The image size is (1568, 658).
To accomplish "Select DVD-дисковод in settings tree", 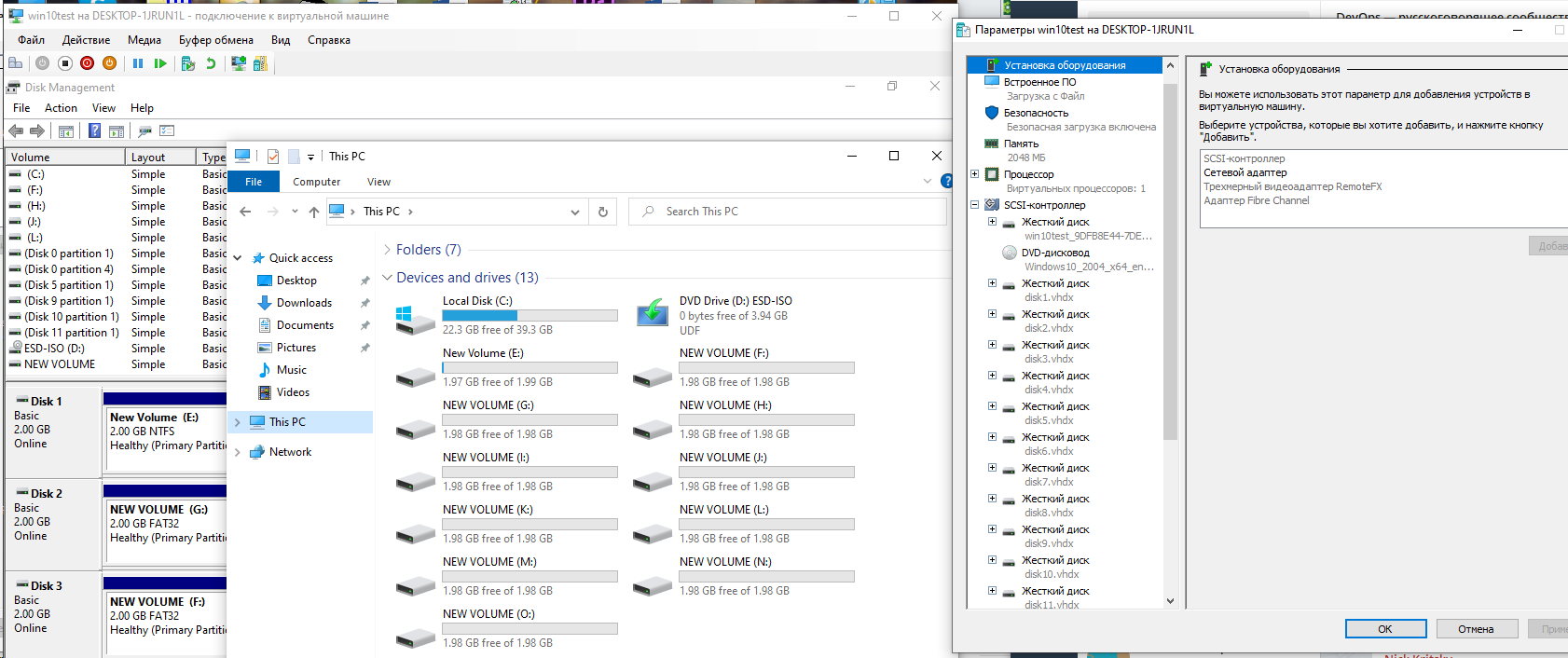I will [x=1055, y=253].
